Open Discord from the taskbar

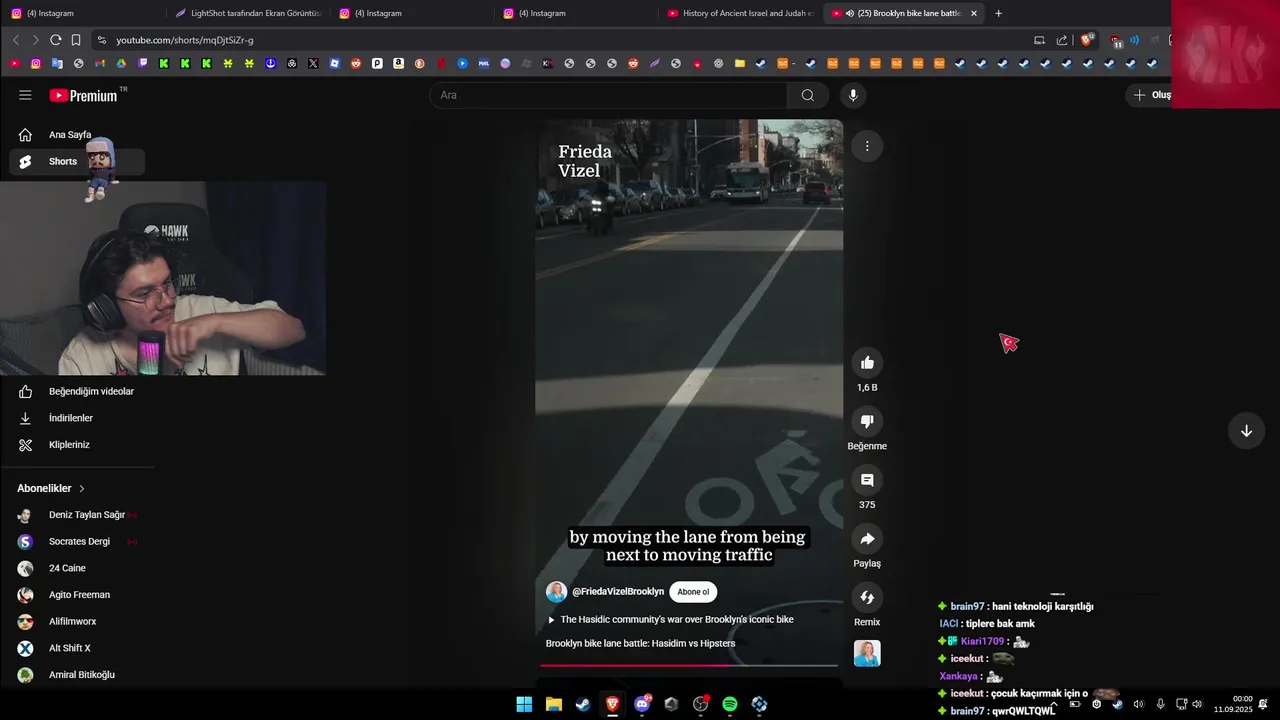(642, 704)
